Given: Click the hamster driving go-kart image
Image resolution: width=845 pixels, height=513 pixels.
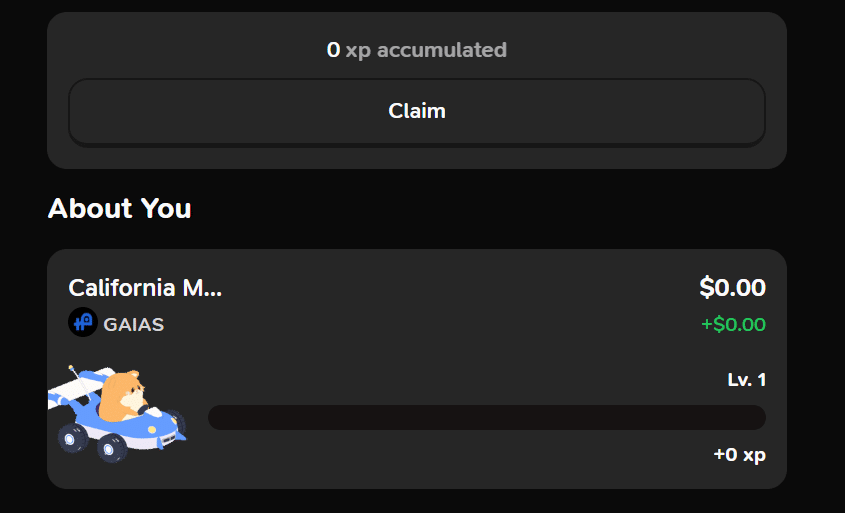Looking at the screenshot, I should pos(117,413).
